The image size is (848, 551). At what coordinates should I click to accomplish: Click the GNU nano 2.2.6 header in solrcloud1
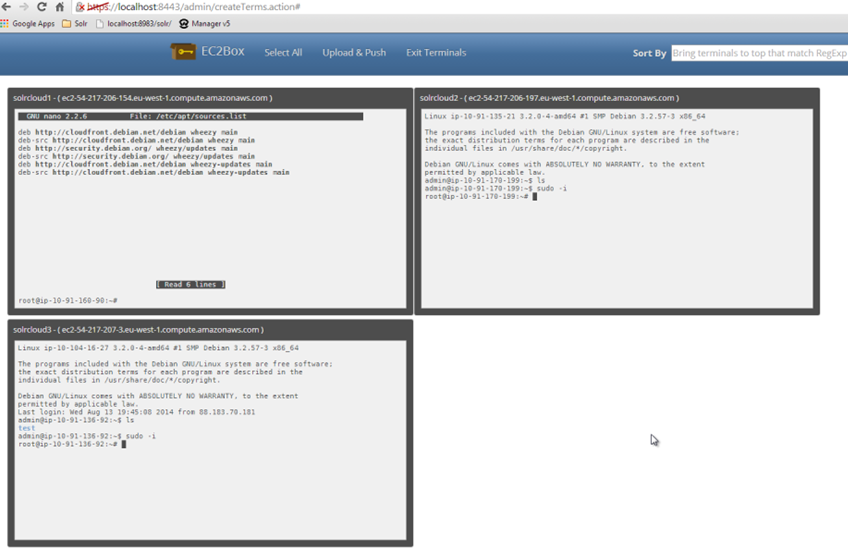[190, 116]
